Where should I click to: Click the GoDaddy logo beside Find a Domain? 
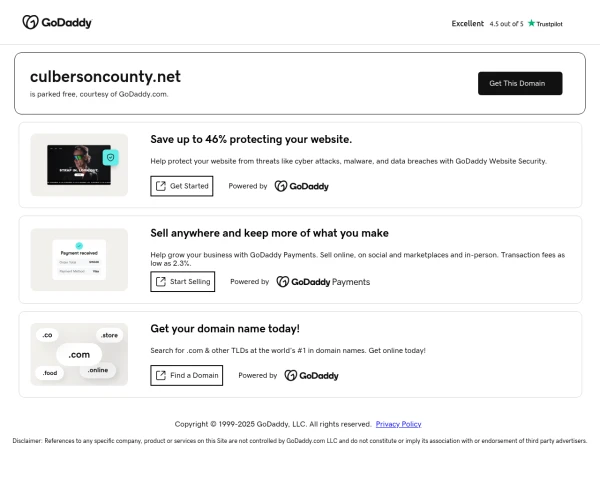[311, 376]
